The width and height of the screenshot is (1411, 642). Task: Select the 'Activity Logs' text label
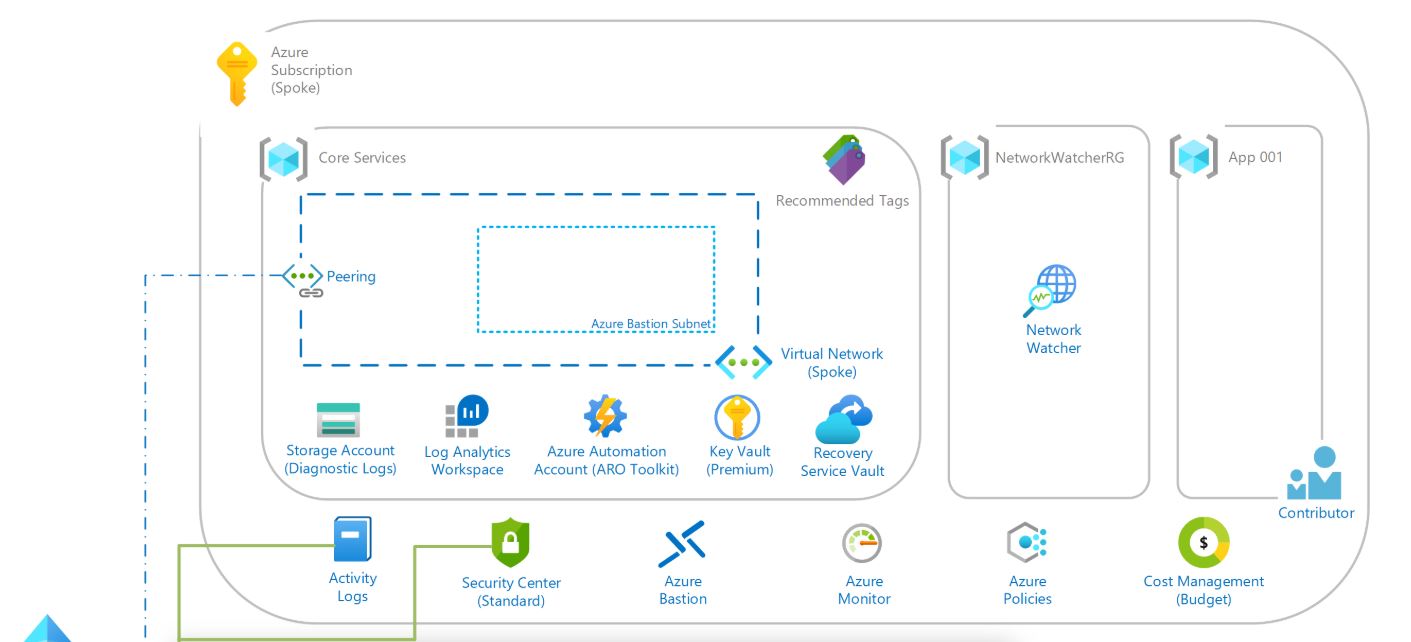pos(352,587)
